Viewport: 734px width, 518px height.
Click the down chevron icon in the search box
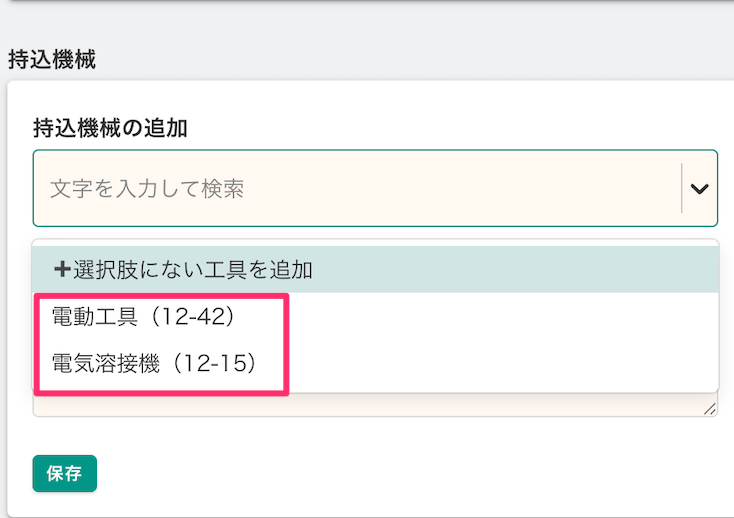699,188
